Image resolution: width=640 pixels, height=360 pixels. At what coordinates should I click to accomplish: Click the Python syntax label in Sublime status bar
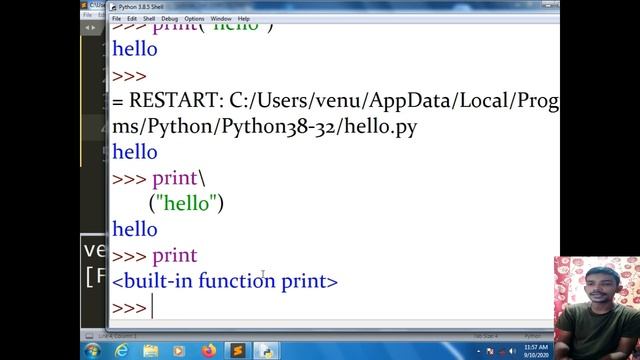(x=532, y=336)
